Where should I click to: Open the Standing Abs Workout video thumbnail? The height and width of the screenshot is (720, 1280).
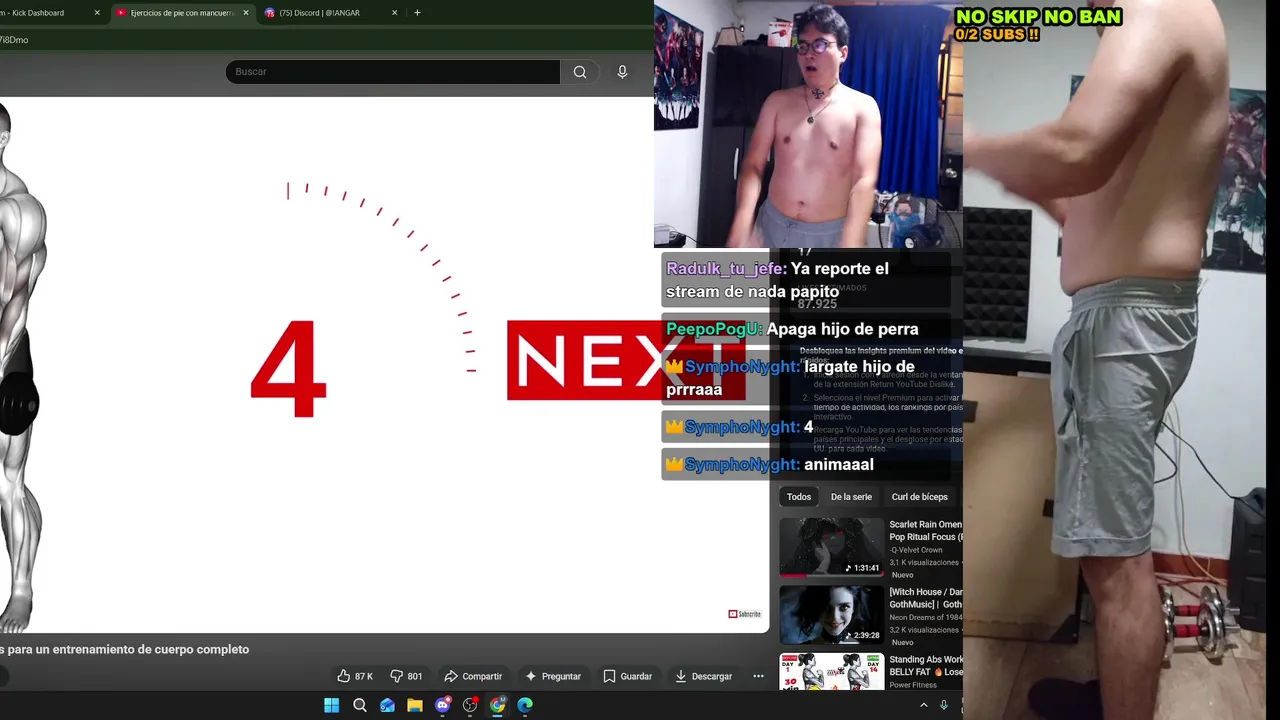832,671
